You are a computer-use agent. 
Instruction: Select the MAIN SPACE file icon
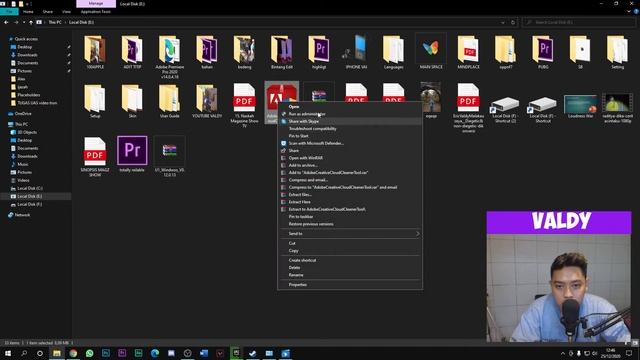pyautogui.click(x=431, y=52)
